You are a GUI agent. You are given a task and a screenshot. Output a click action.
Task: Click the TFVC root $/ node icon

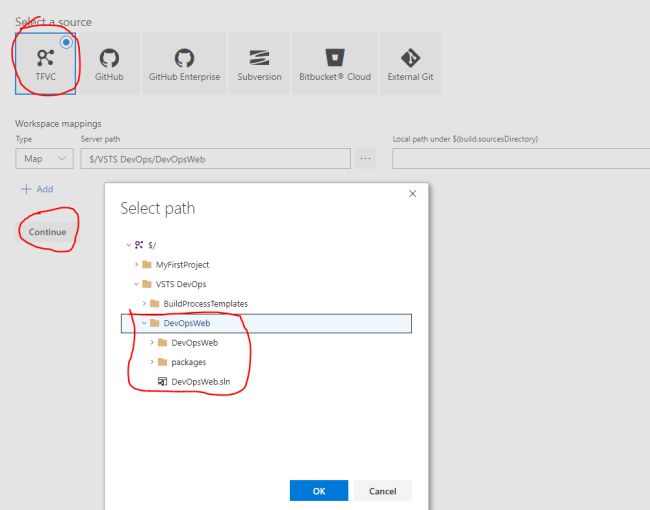[139, 244]
